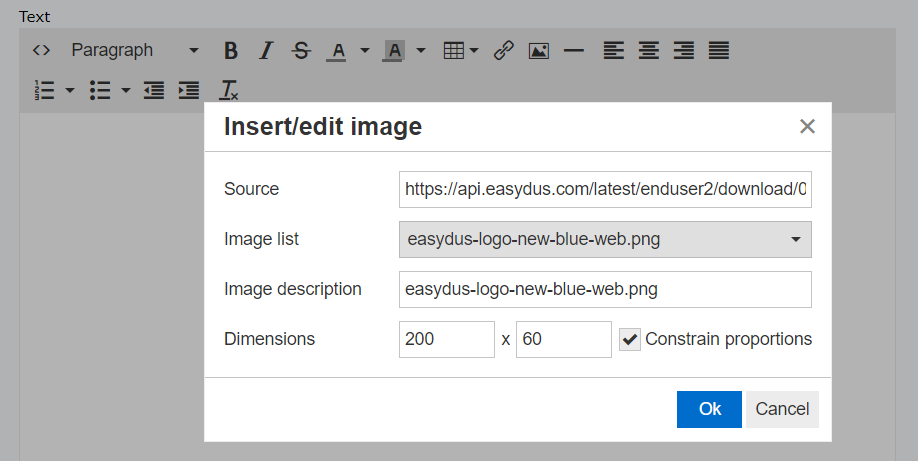The width and height of the screenshot is (918, 461).
Task: Toggle strikethrough text
Action: [x=302, y=51]
